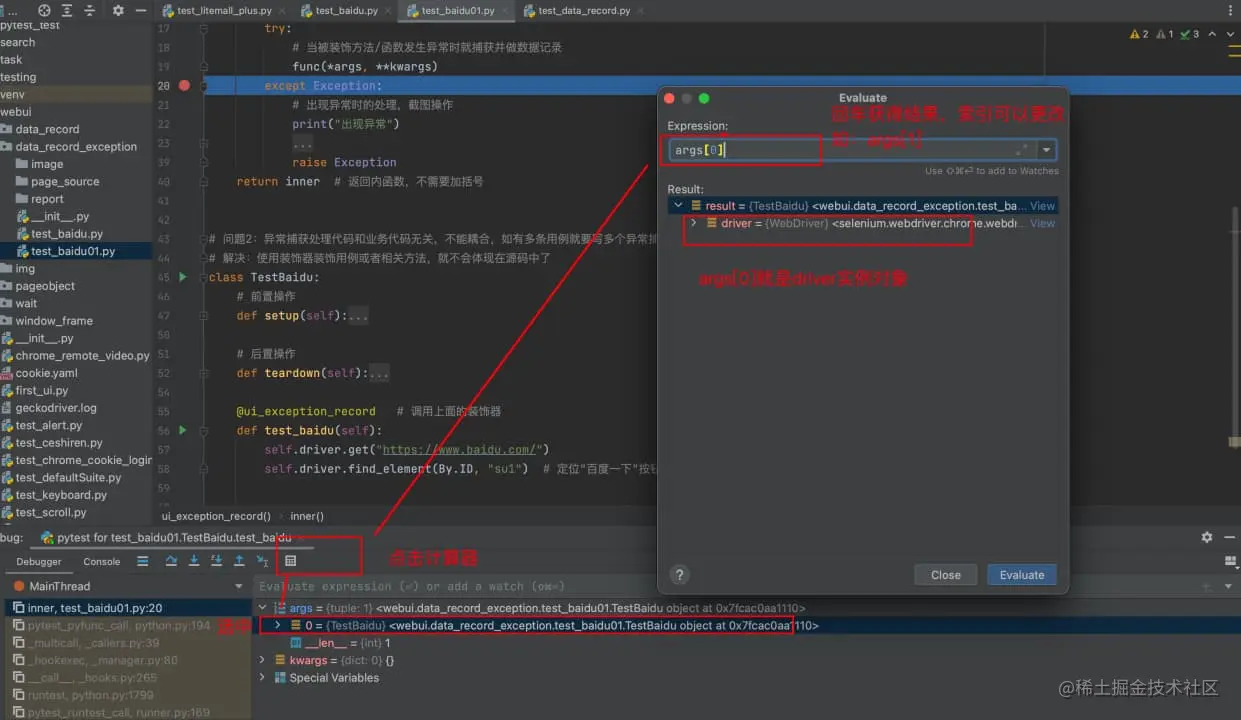Viewport: 1241px width, 720px height.
Task: Expand kwargs variable node
Action: pyautogui.click(x=263, y=660)
